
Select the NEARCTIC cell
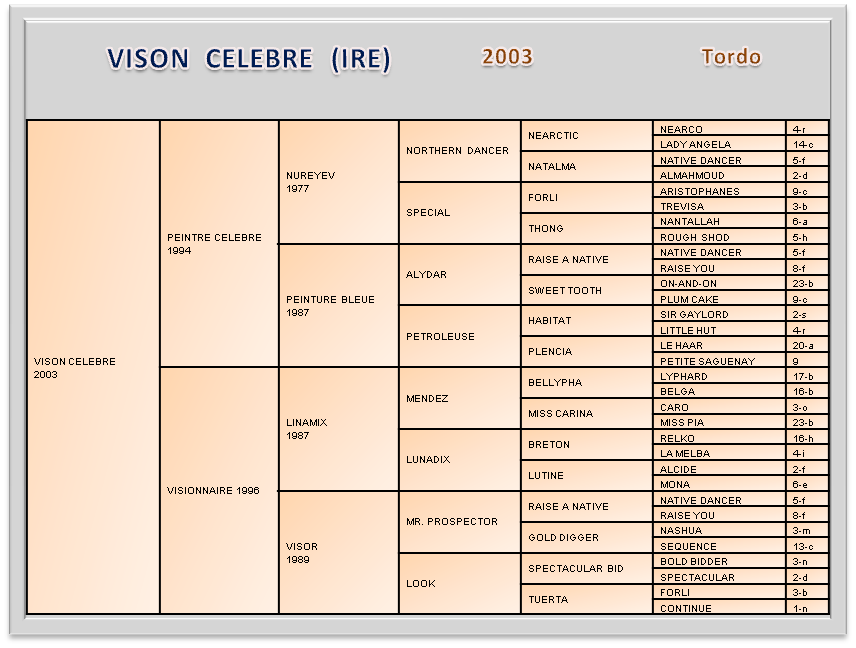[x=586, y=136]
